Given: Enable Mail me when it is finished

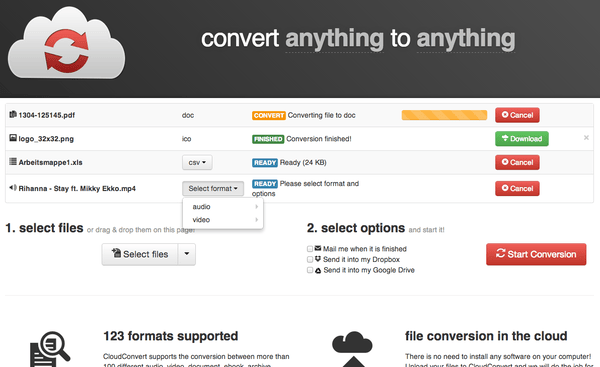Looking at the screenshot, I should (310, 249).
